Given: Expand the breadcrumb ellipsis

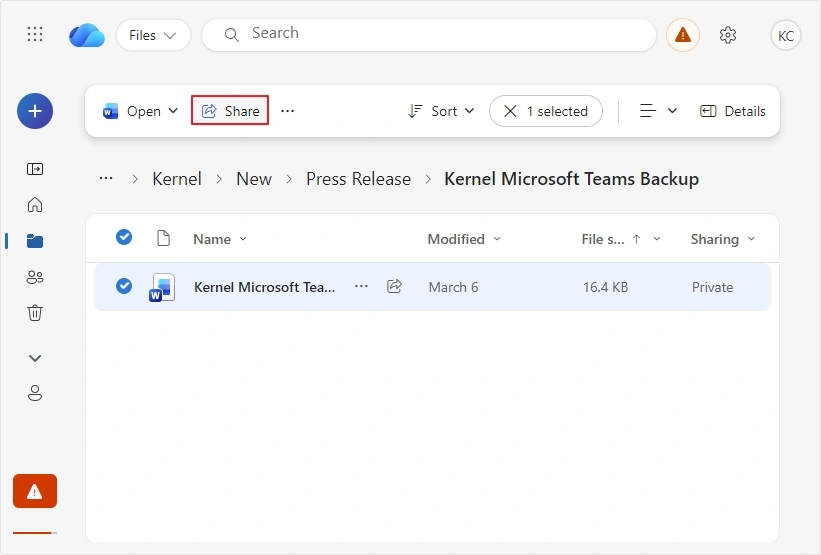Looking at the screenshot, I should point(106,179).
